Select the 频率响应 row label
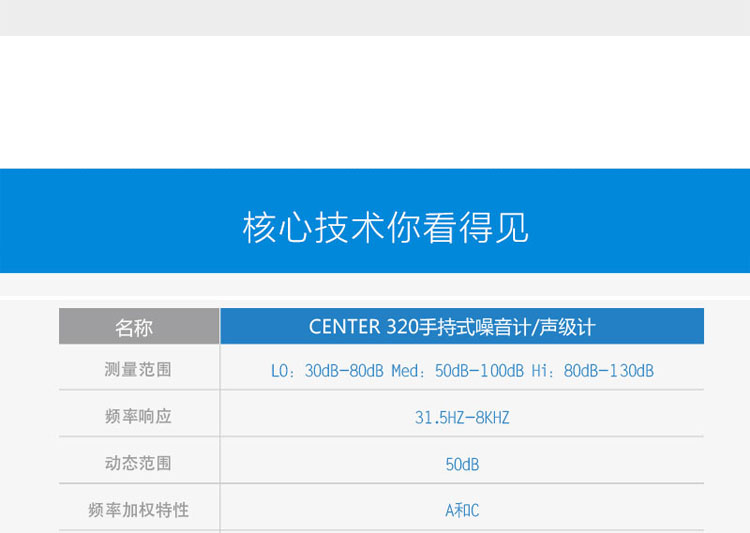The image size is (750, 533). [x=138, y=416]
